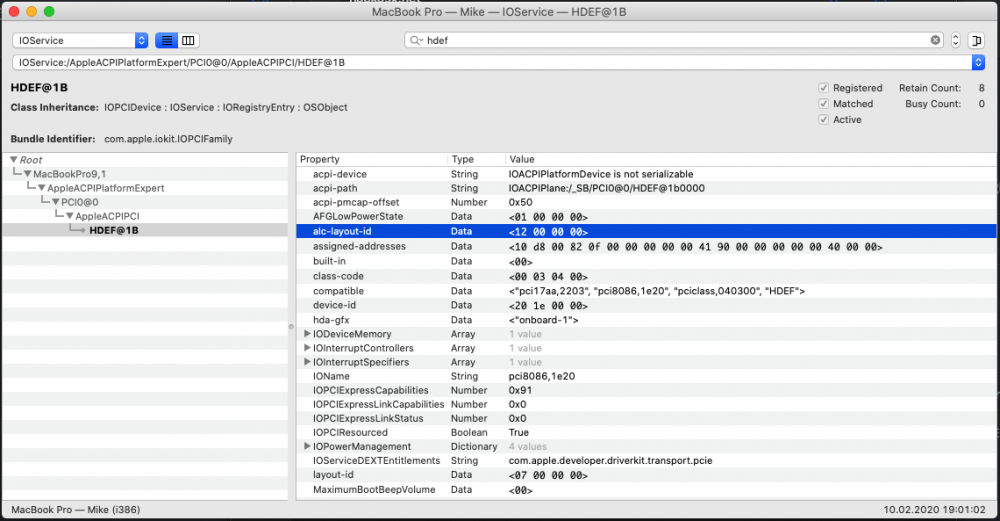Click the value pci8086,1e20
This screenshot has width=1000, height=521.
[x=541, y=376]
